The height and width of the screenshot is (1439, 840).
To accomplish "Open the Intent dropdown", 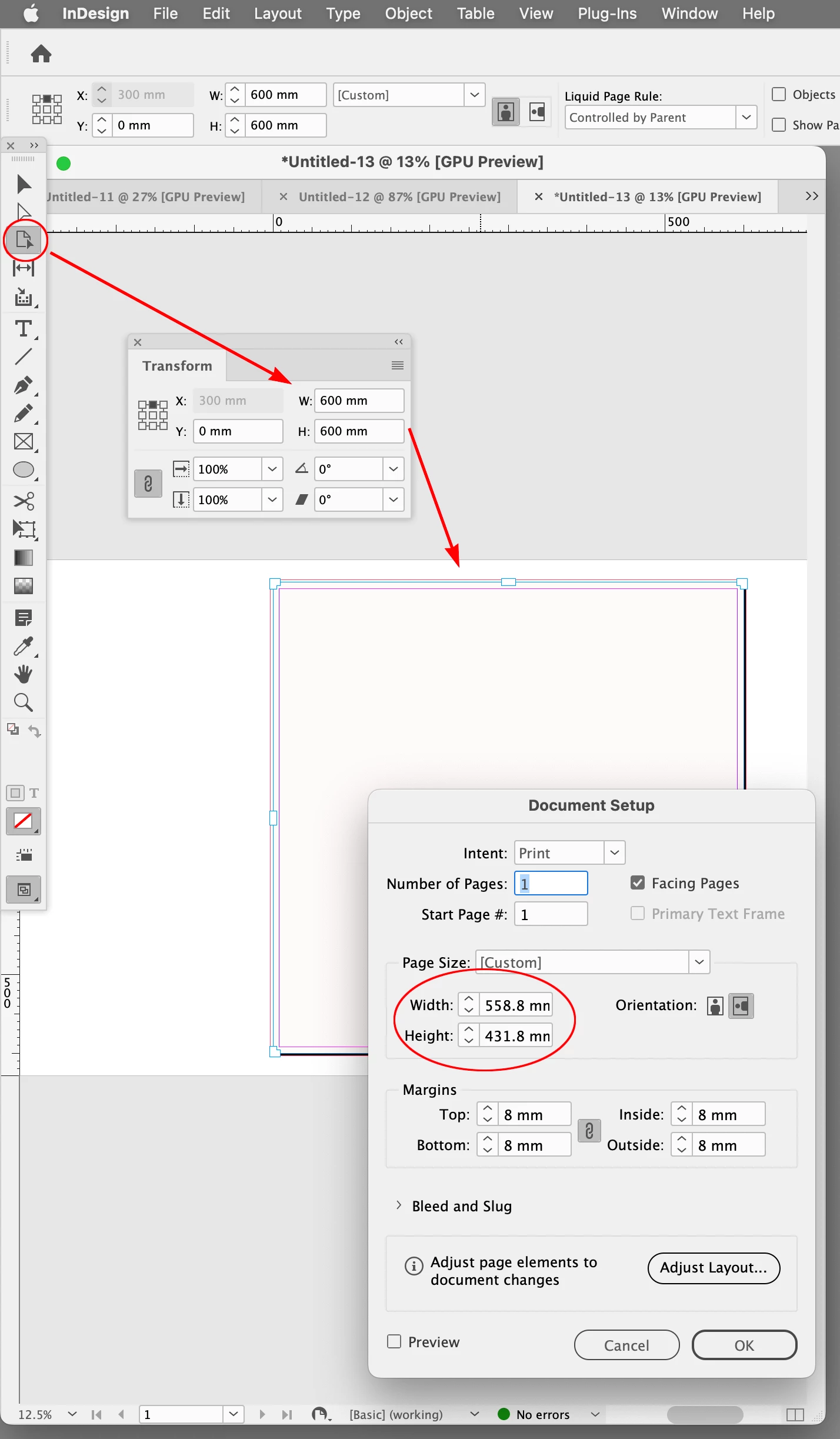I will coord(615,852).
